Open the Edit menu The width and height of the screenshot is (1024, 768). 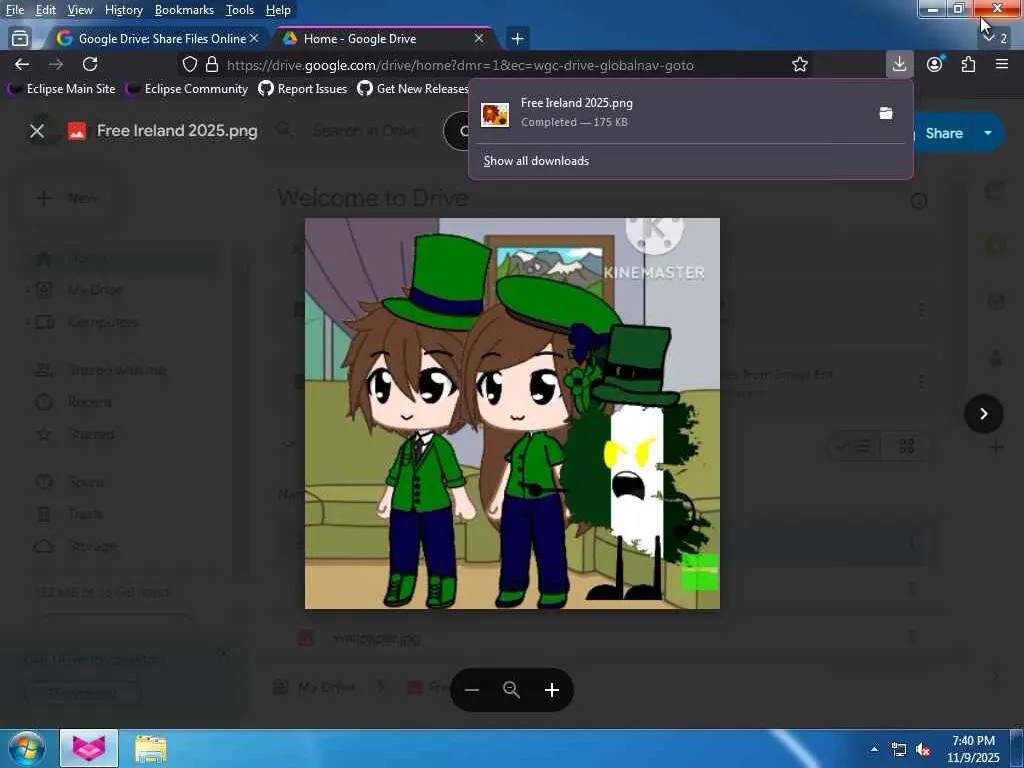pyautogui.click(x=45, y=10)
